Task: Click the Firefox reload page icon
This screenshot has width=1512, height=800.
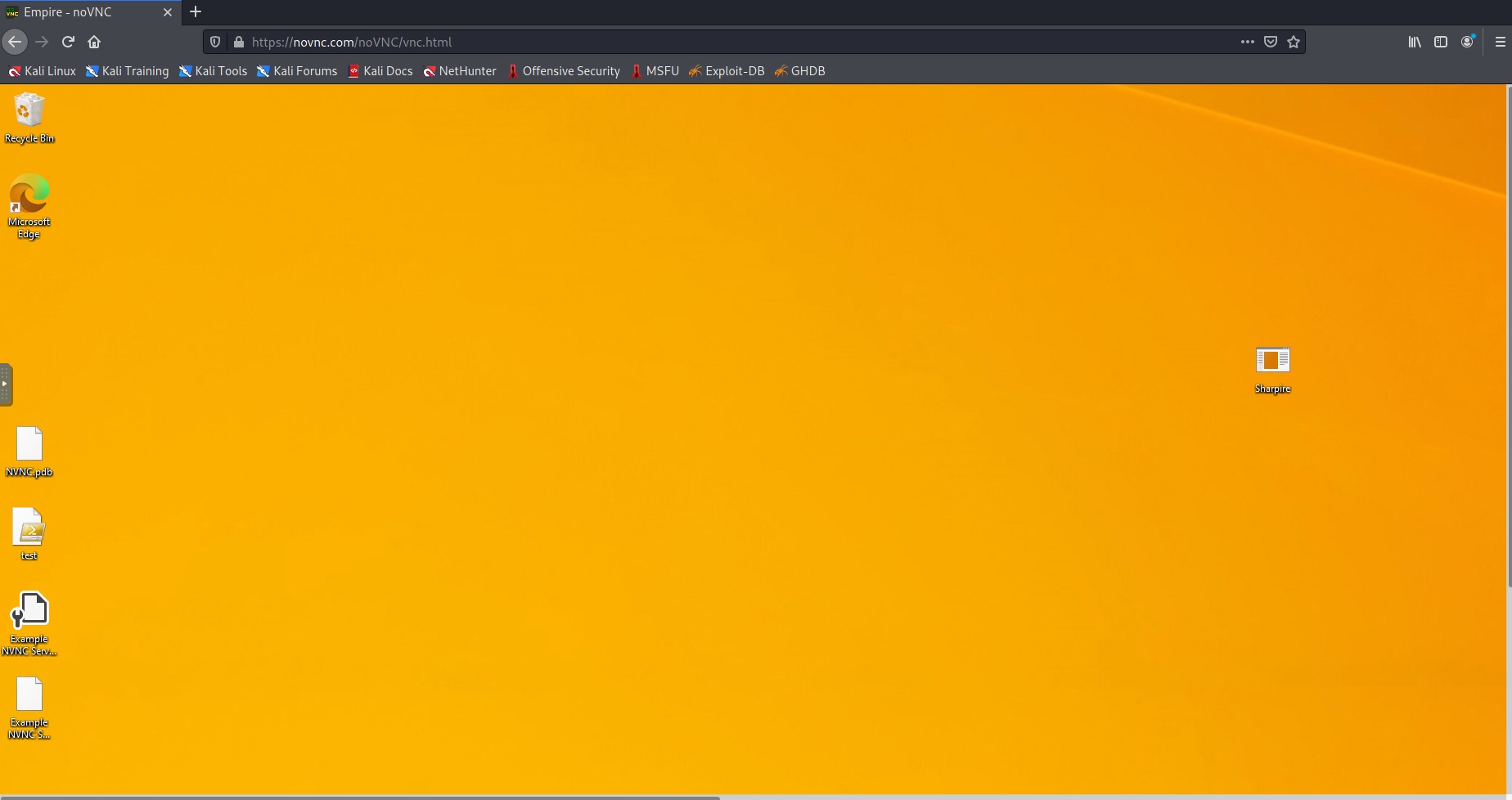Action: pos(68,42)
